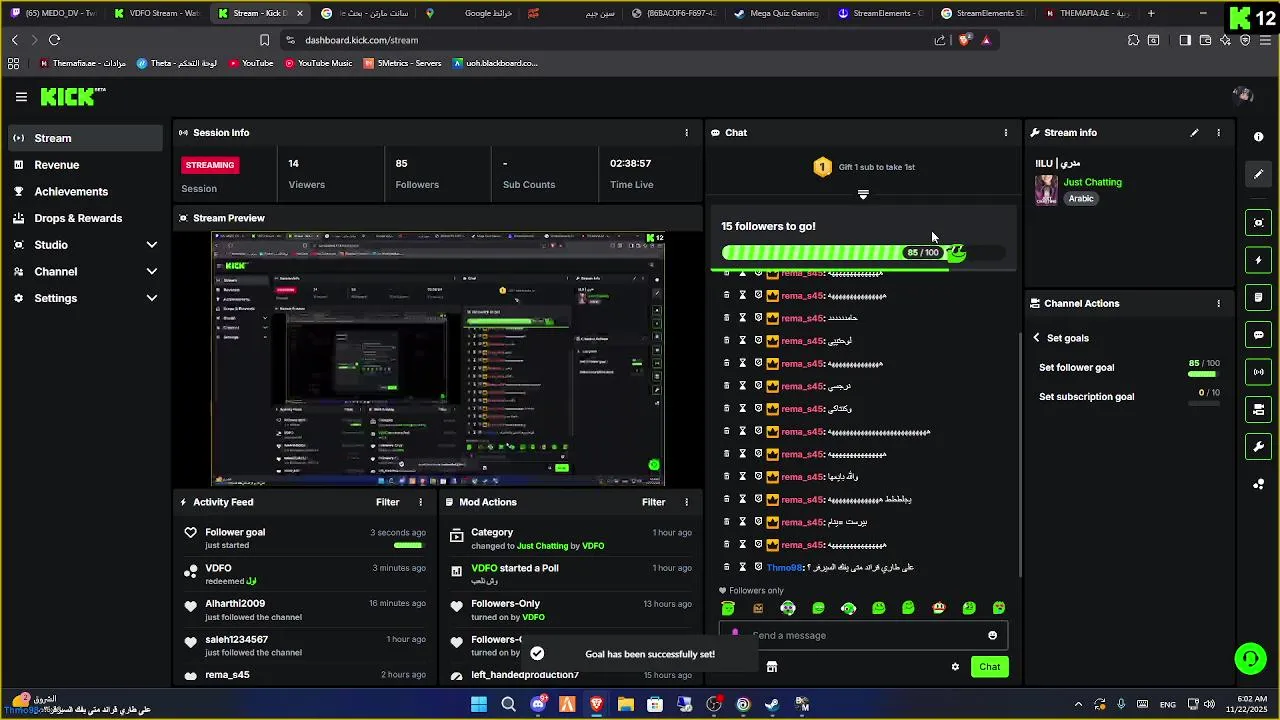Open chat settings gear icon
The width and height of the screenshot is (1280, 720).
point(955,667)
